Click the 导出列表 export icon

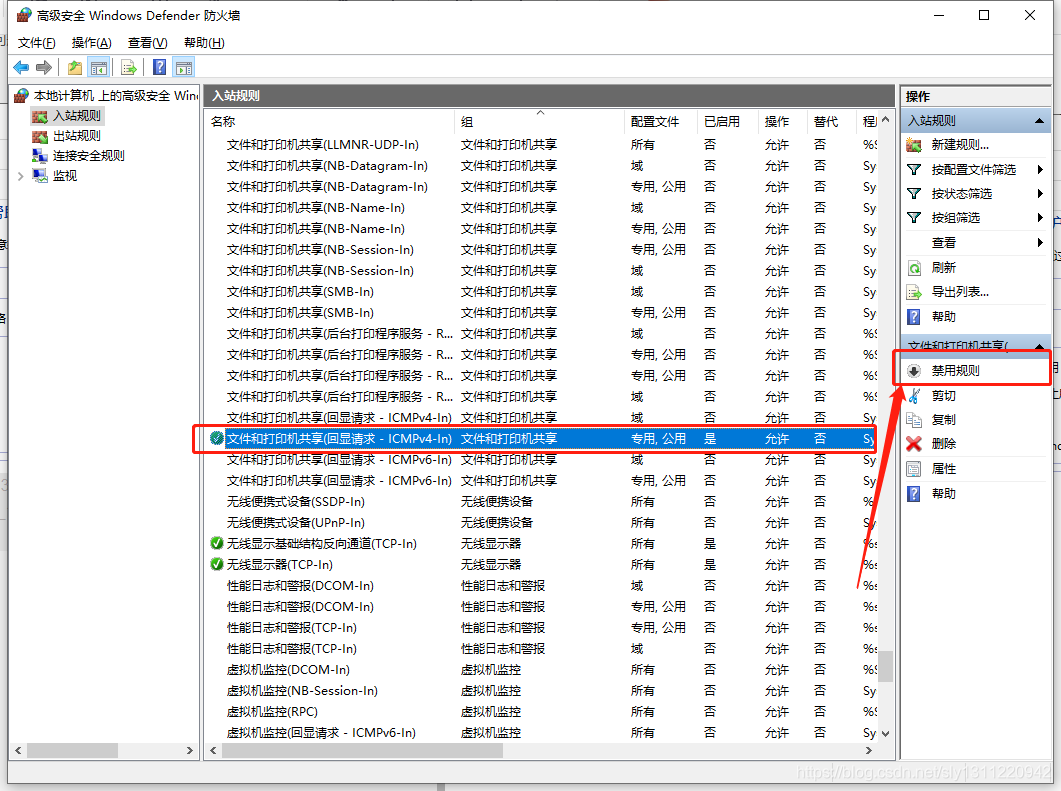914,292
